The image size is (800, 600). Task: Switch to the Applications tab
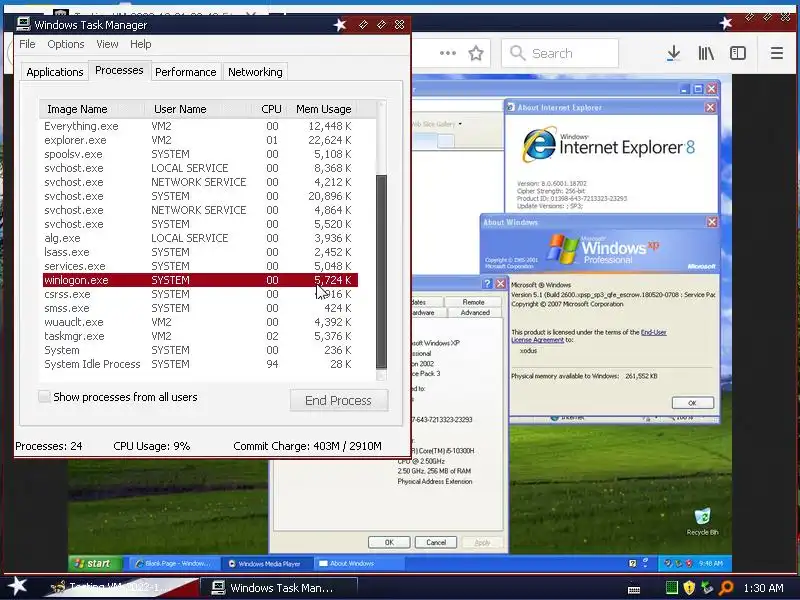55,72
